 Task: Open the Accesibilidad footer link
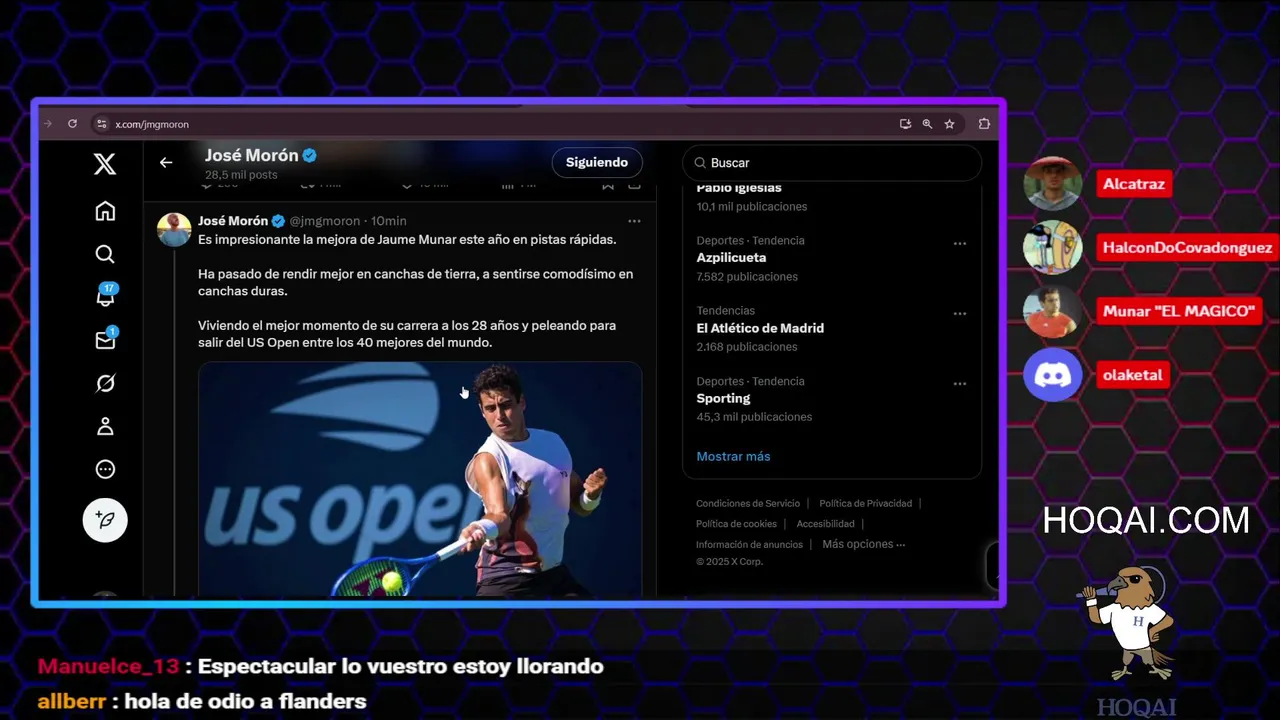pyautogui.click(x=825, y=524)
